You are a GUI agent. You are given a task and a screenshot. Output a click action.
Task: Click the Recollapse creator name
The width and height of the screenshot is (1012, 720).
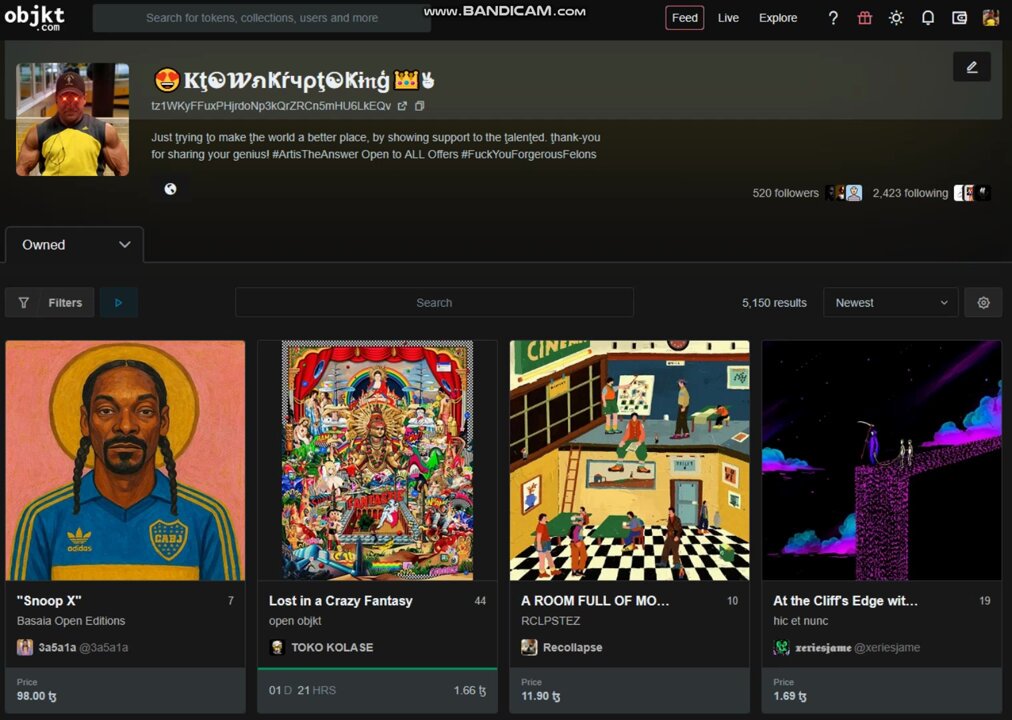click(572, 647)
